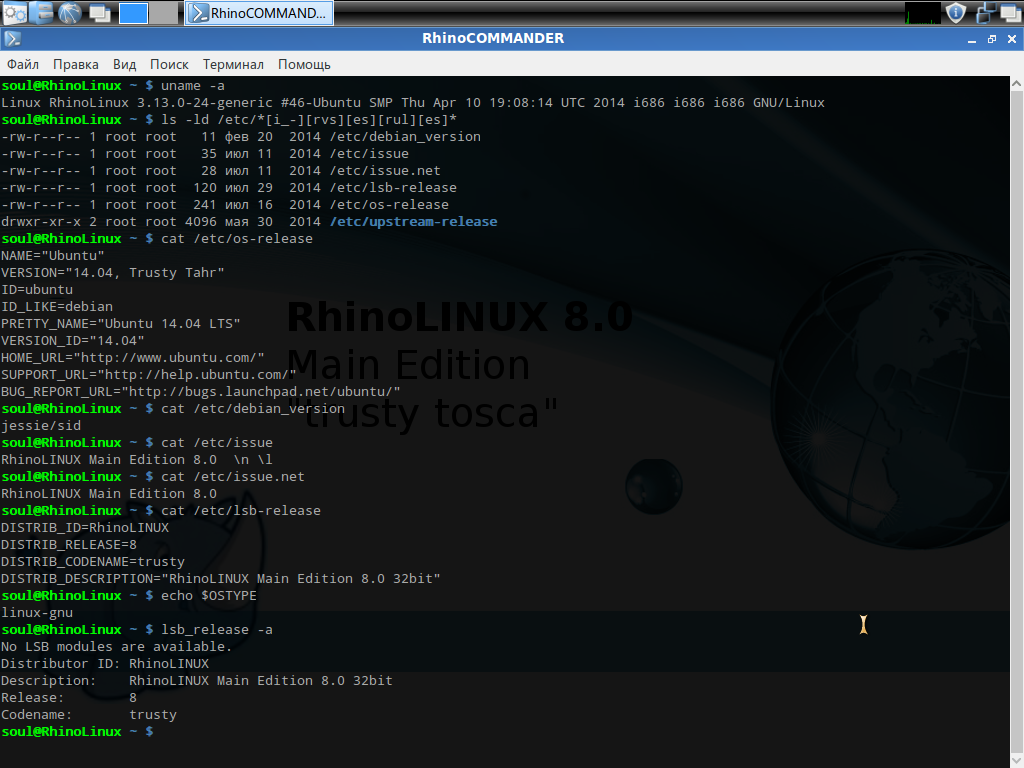The height and width of the screenshot is (768, 1024).
Task: Click the empty last prompt line
Action: [78, 731]
